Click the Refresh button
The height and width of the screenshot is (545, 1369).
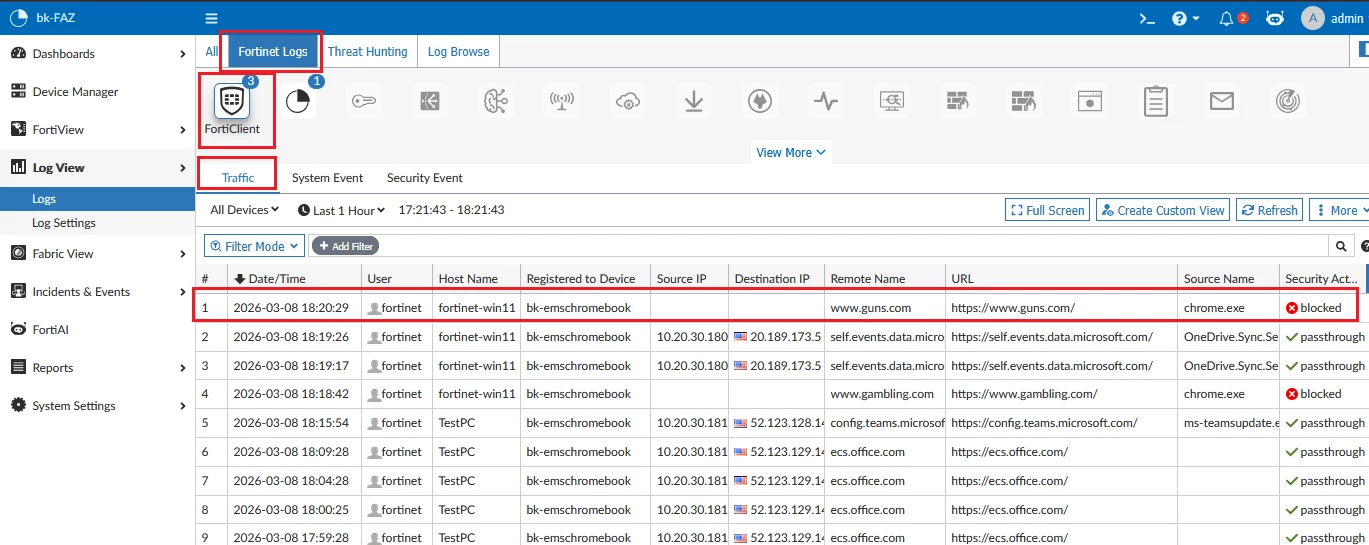[1268, 210]
